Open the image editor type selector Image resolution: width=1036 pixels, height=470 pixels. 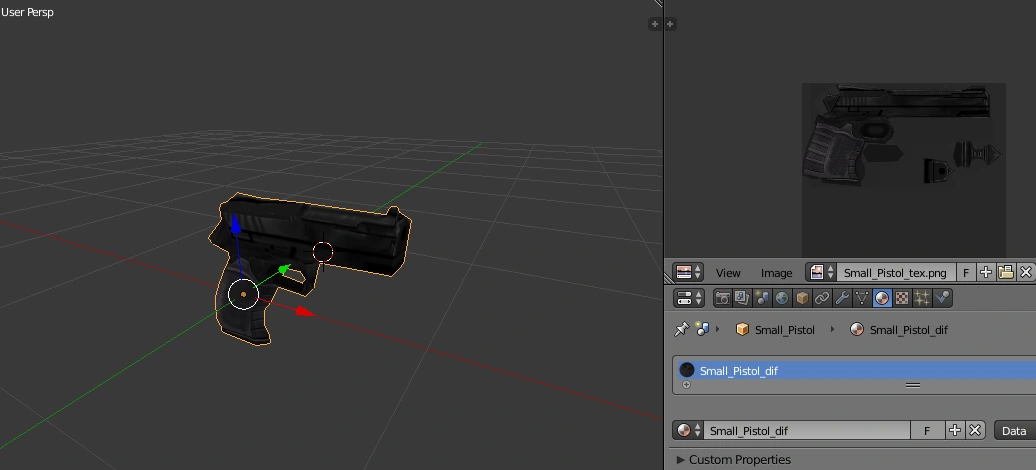coord(688,272)
